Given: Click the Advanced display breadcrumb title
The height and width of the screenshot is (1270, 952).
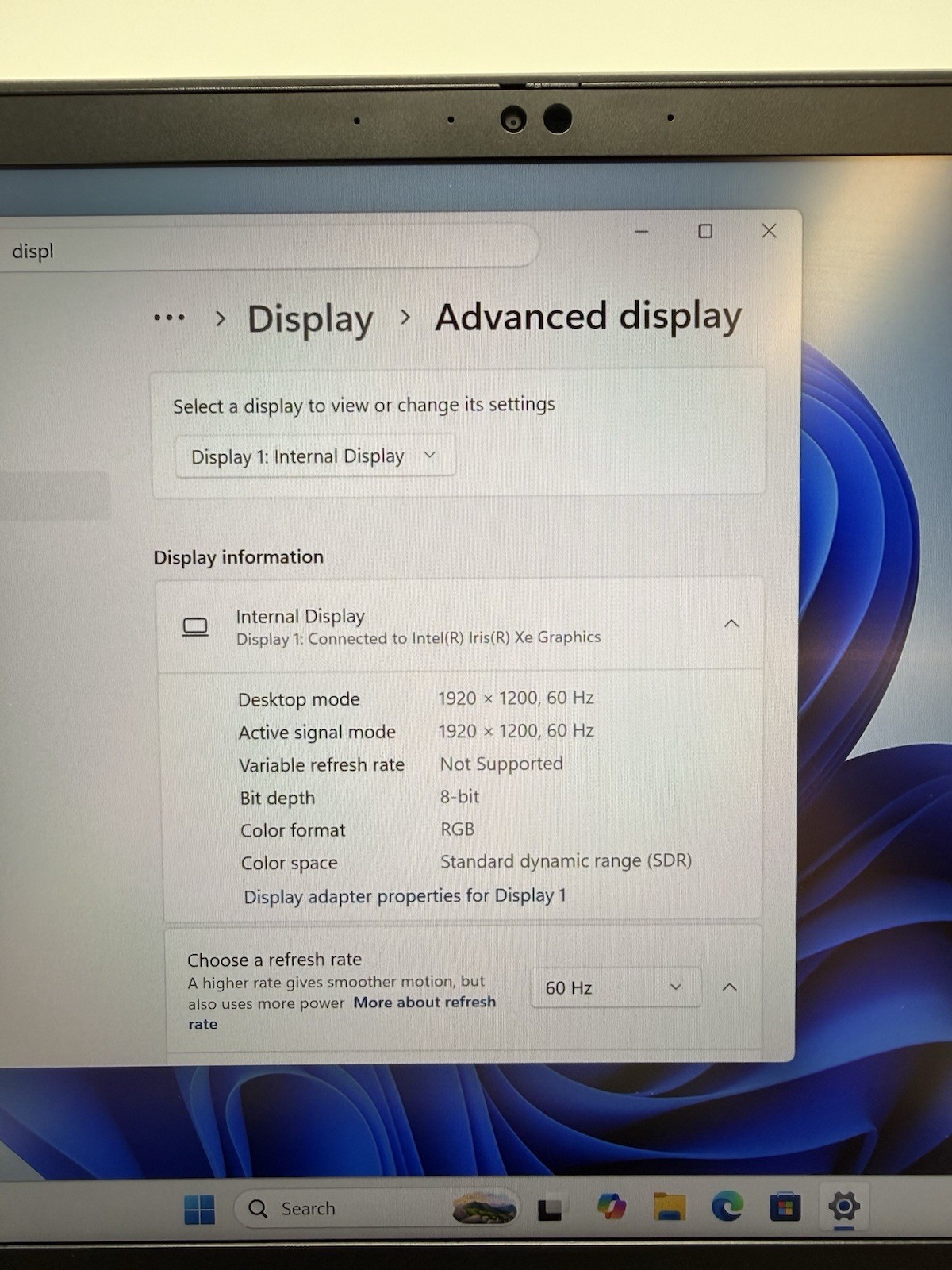Looking at the screenshot, I should click(588, 317).
